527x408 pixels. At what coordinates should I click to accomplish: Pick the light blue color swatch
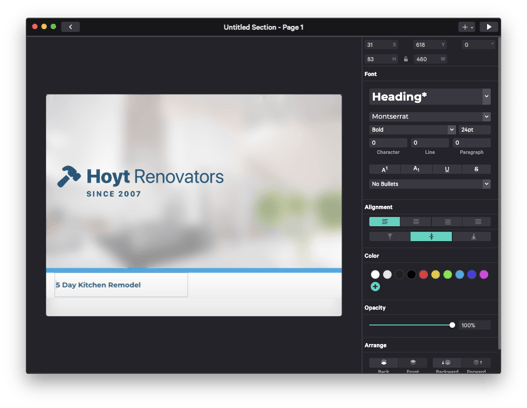(x=460, y=275)
